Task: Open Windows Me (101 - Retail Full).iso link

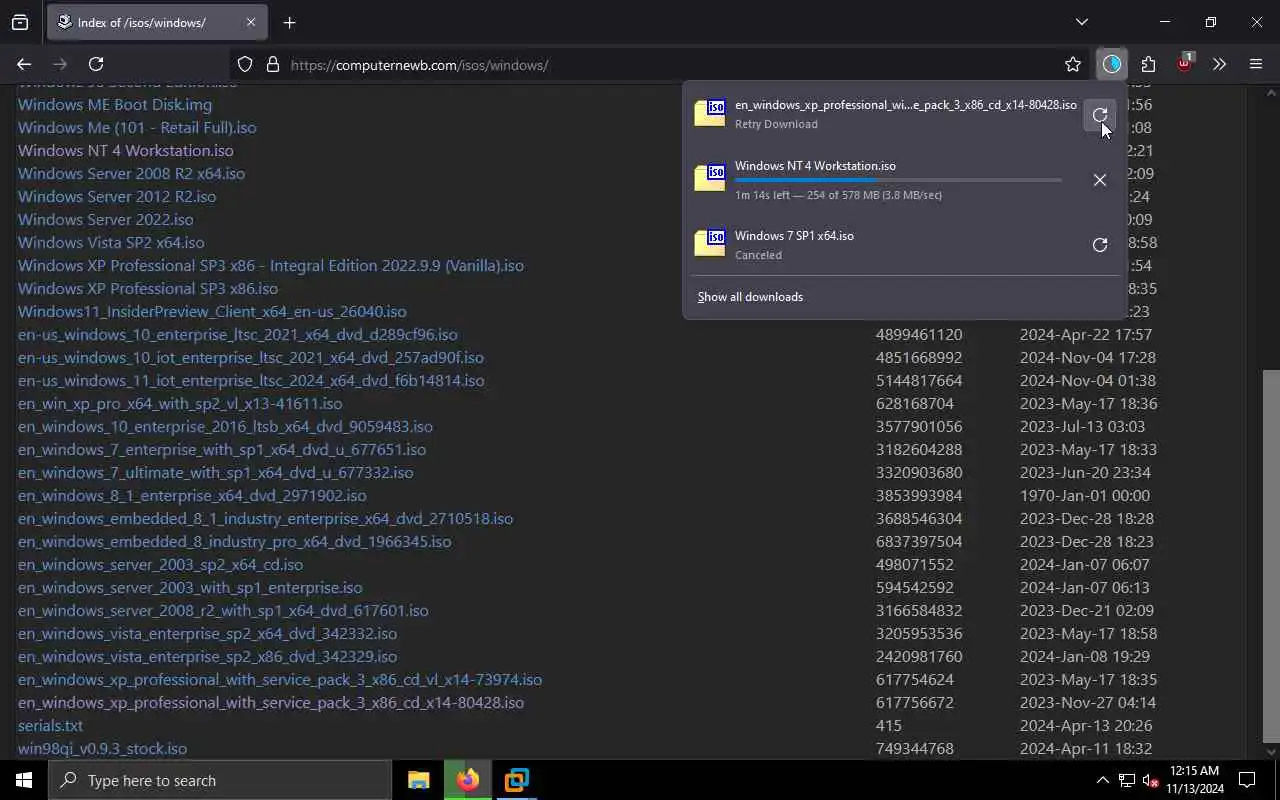Action: 137,127
